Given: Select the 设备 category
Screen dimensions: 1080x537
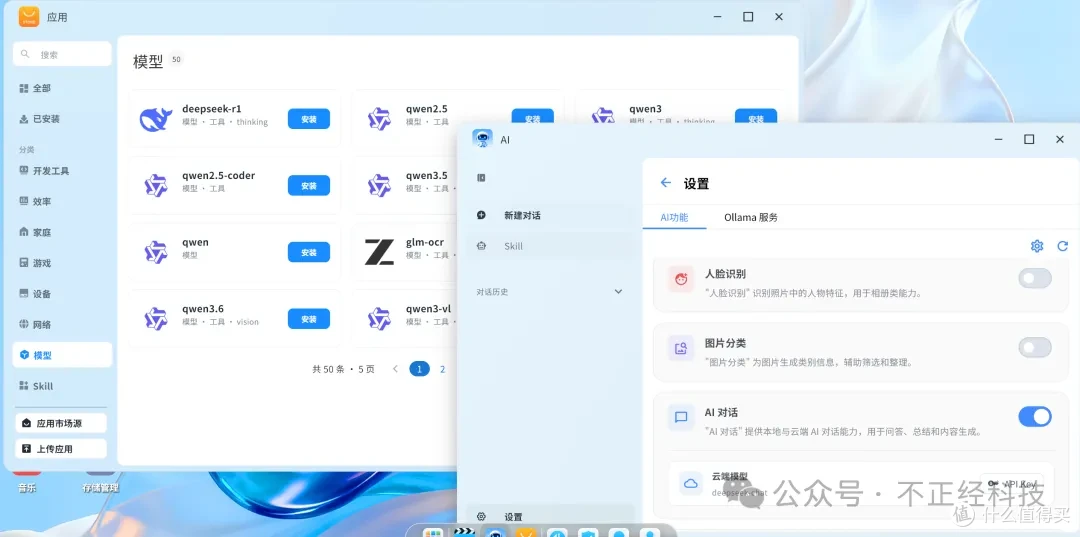Looking at the screenshot, I should pos(62,294).
